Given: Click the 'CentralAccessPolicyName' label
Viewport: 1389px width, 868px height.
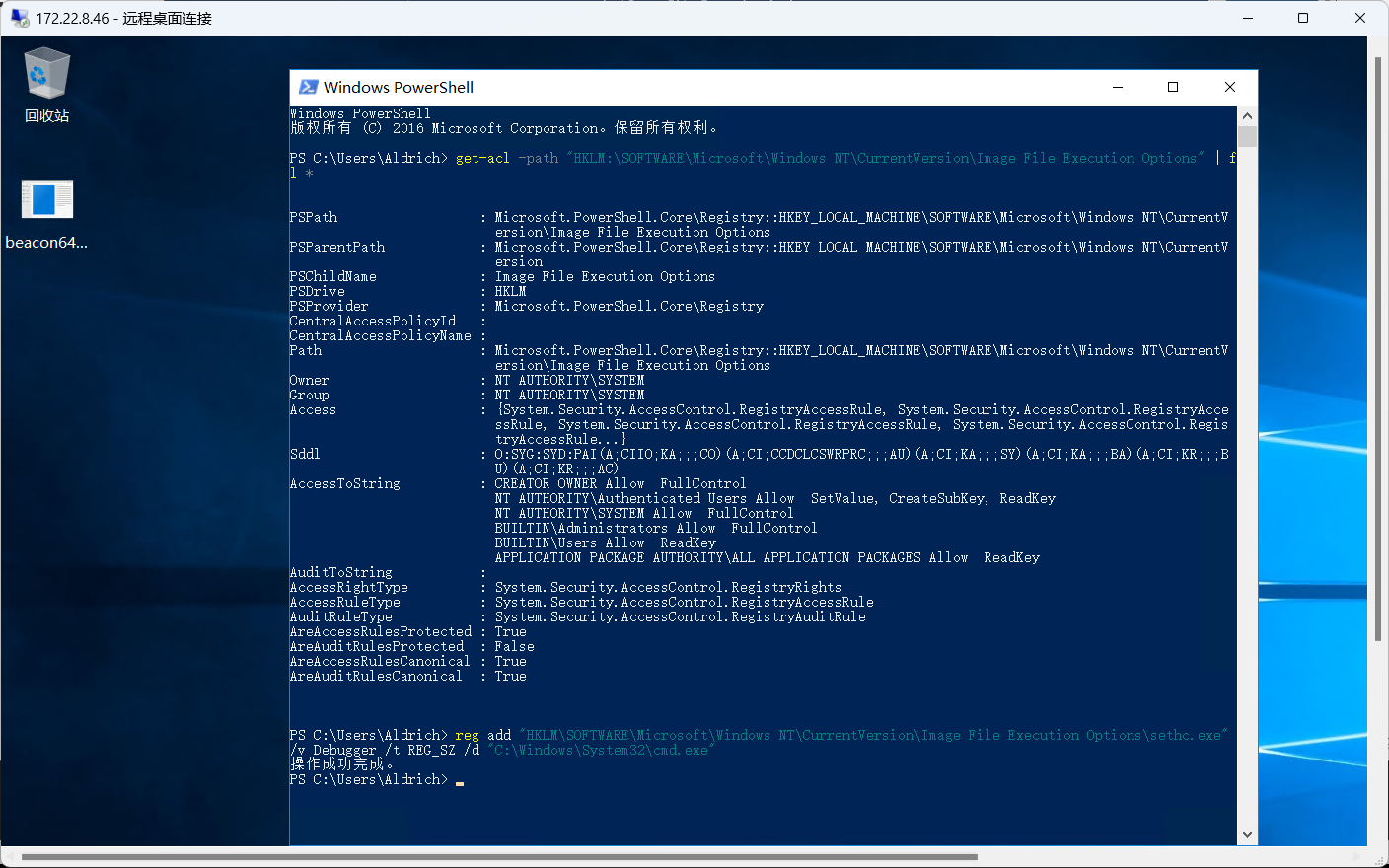Looking at the screenshot, I should (381, 335).
